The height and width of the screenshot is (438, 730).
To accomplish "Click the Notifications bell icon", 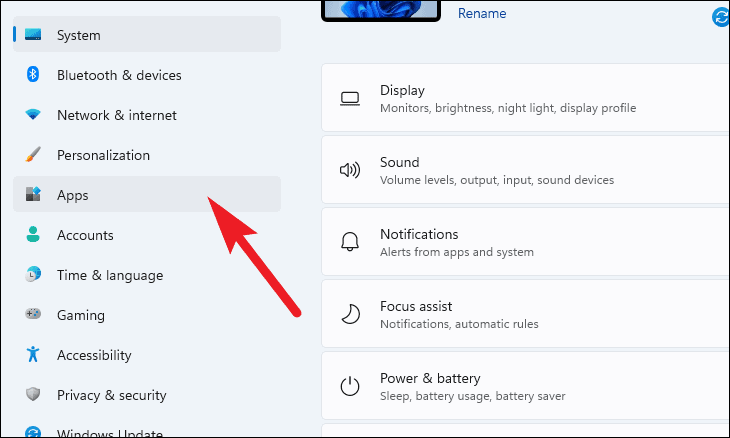I will [350, 242].
